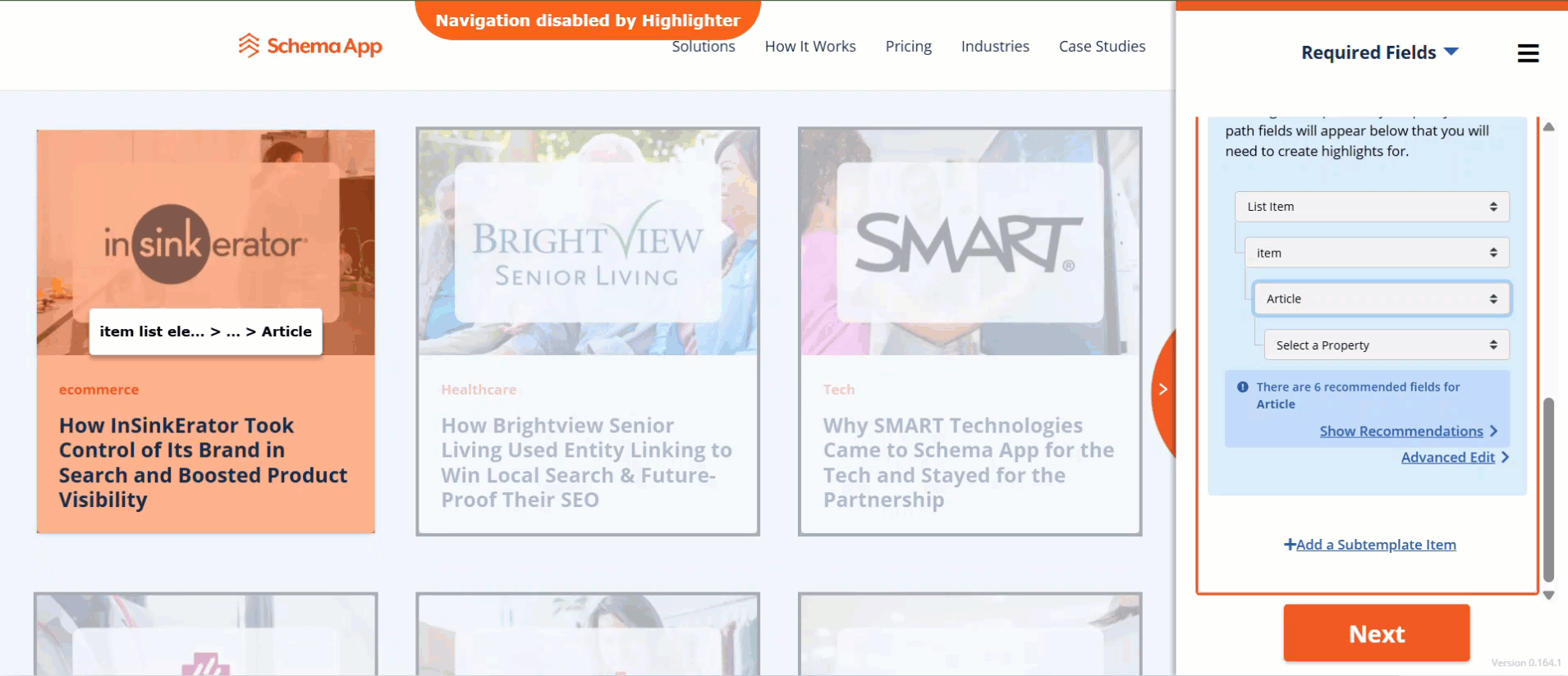Click the Next button
The width and height of the screenshot is (1568, 676).
pyautogui.click(x=1377, y=633)
